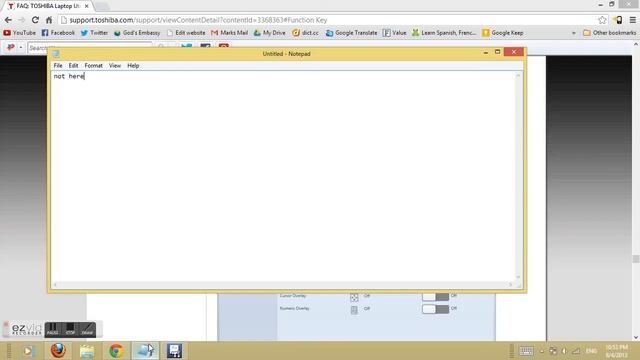Open the YouTube bookmark
This screenshot has height=360, width=640.
pos(20,33)
